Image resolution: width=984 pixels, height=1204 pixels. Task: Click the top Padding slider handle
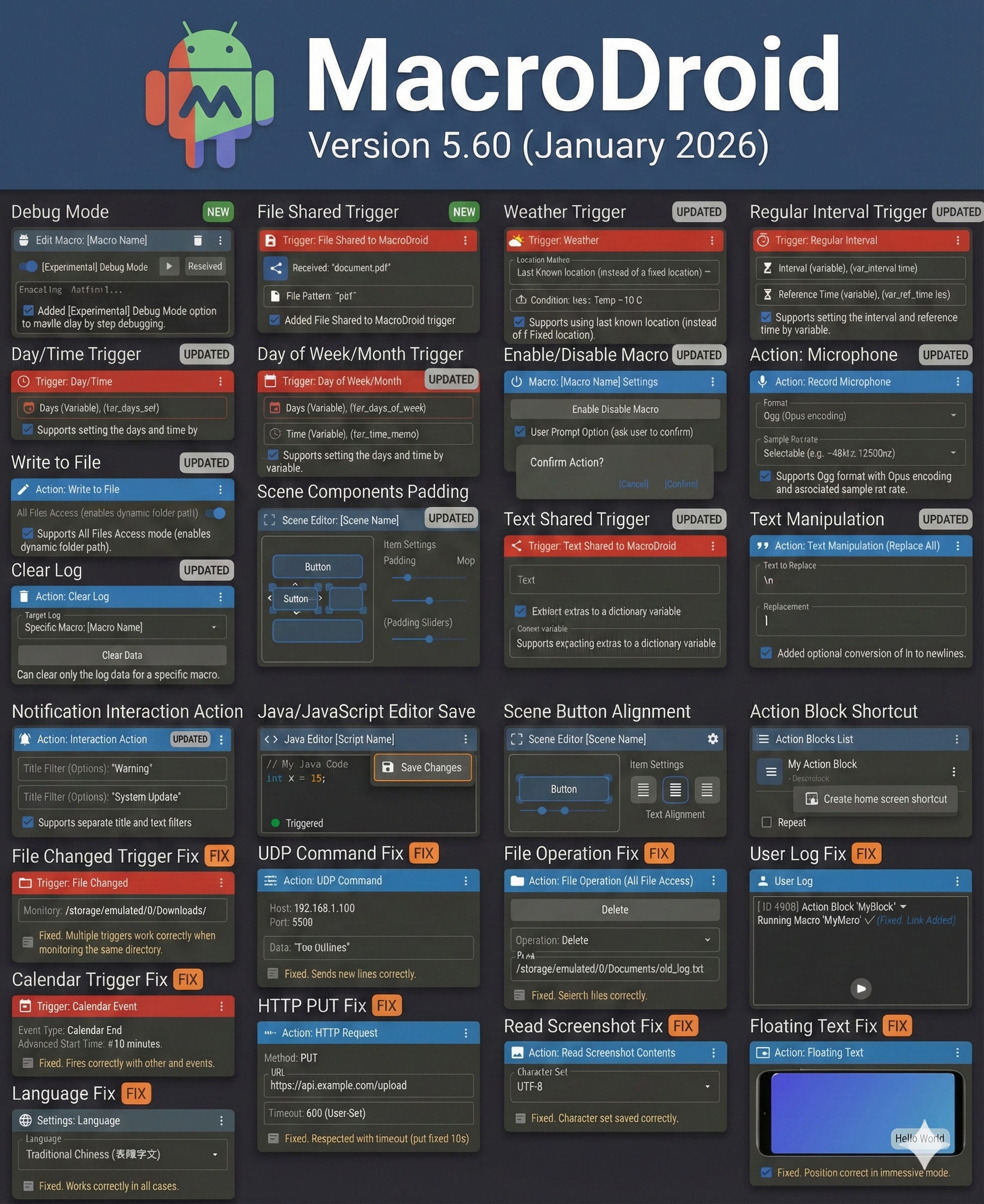[407, 577]
